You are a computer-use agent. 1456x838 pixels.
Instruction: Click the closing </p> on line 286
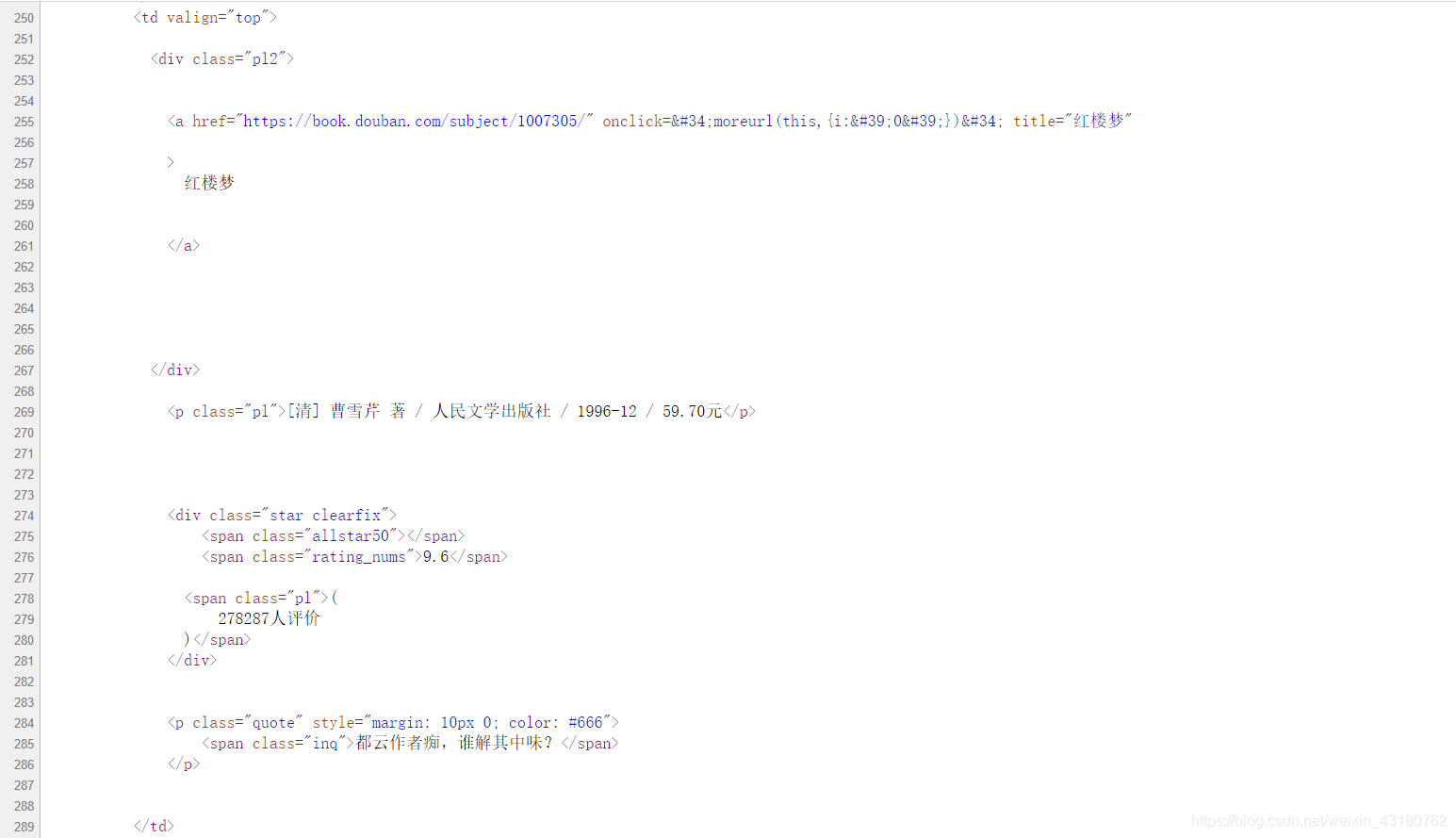coord(184,764)
